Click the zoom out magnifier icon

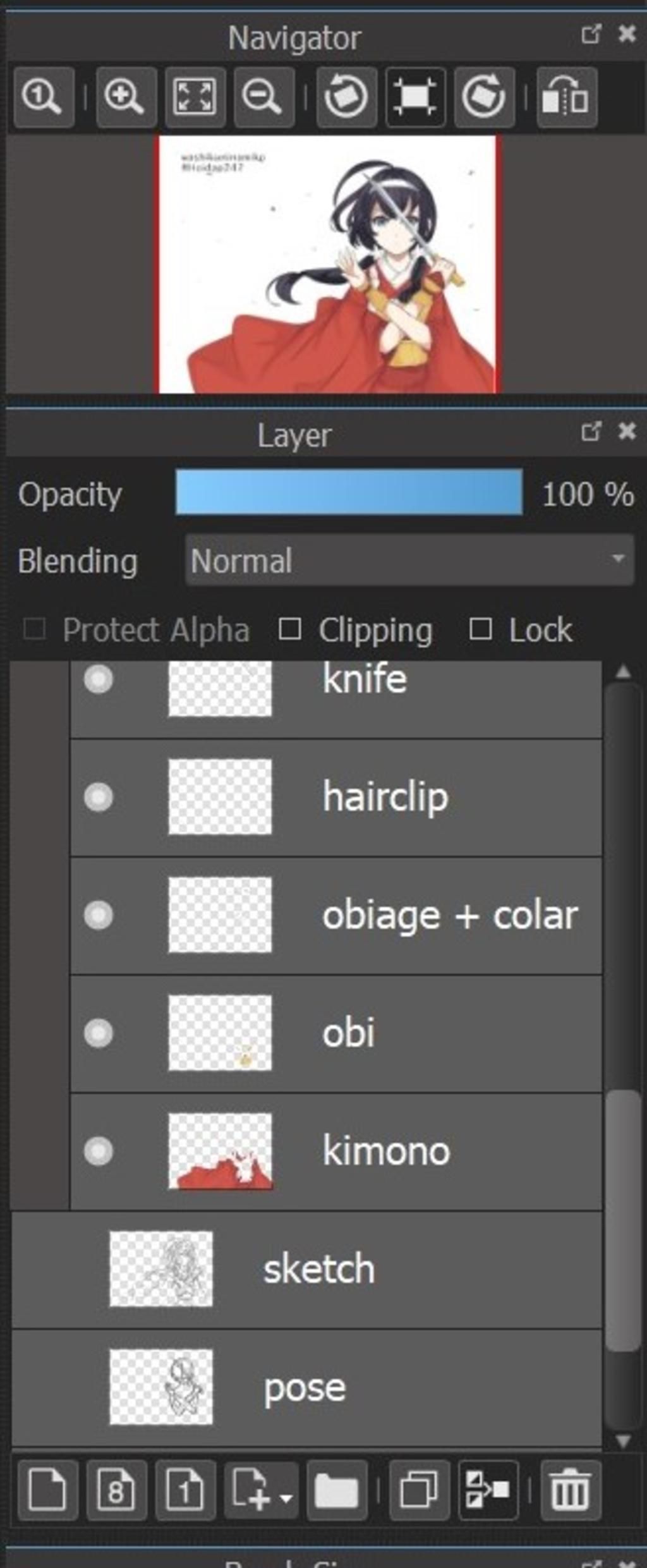point(264,98)
